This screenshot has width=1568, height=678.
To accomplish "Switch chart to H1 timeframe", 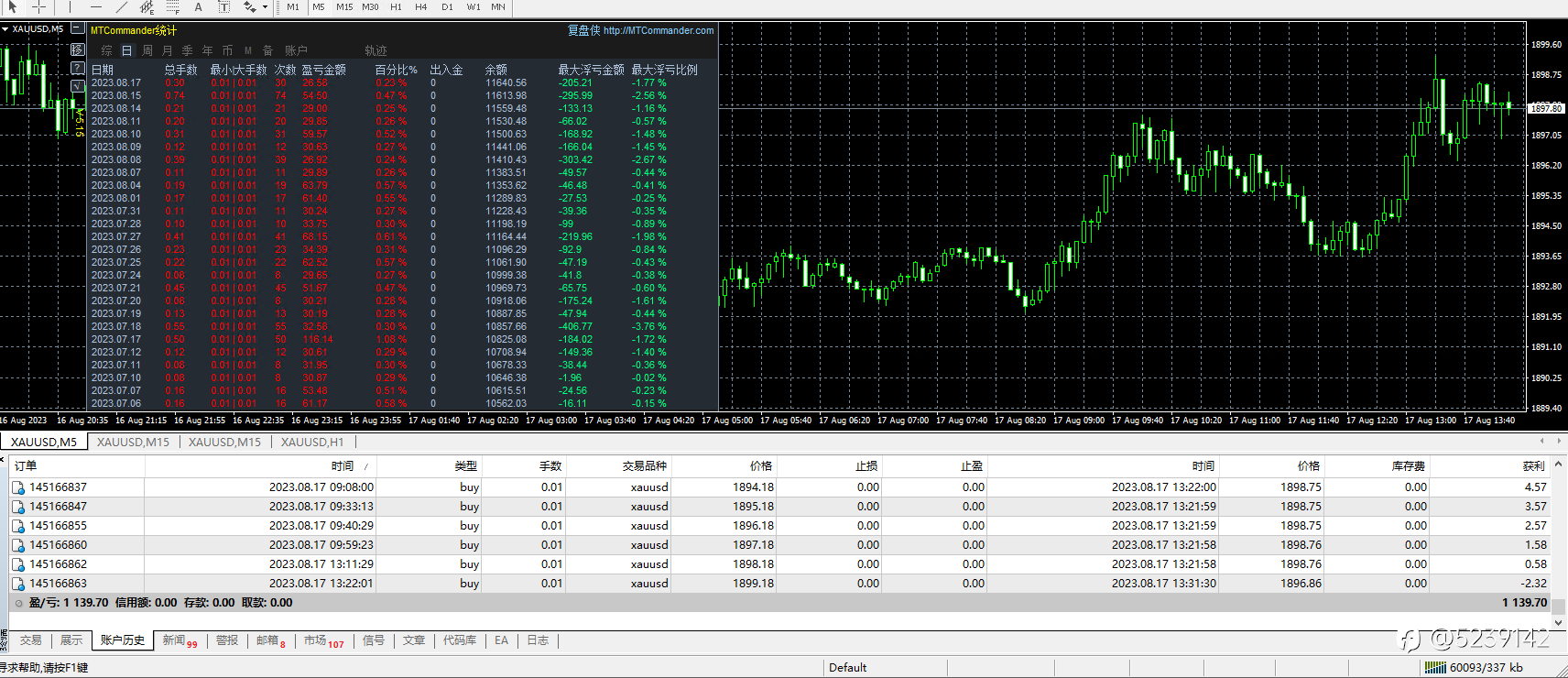I will [396, 6].
